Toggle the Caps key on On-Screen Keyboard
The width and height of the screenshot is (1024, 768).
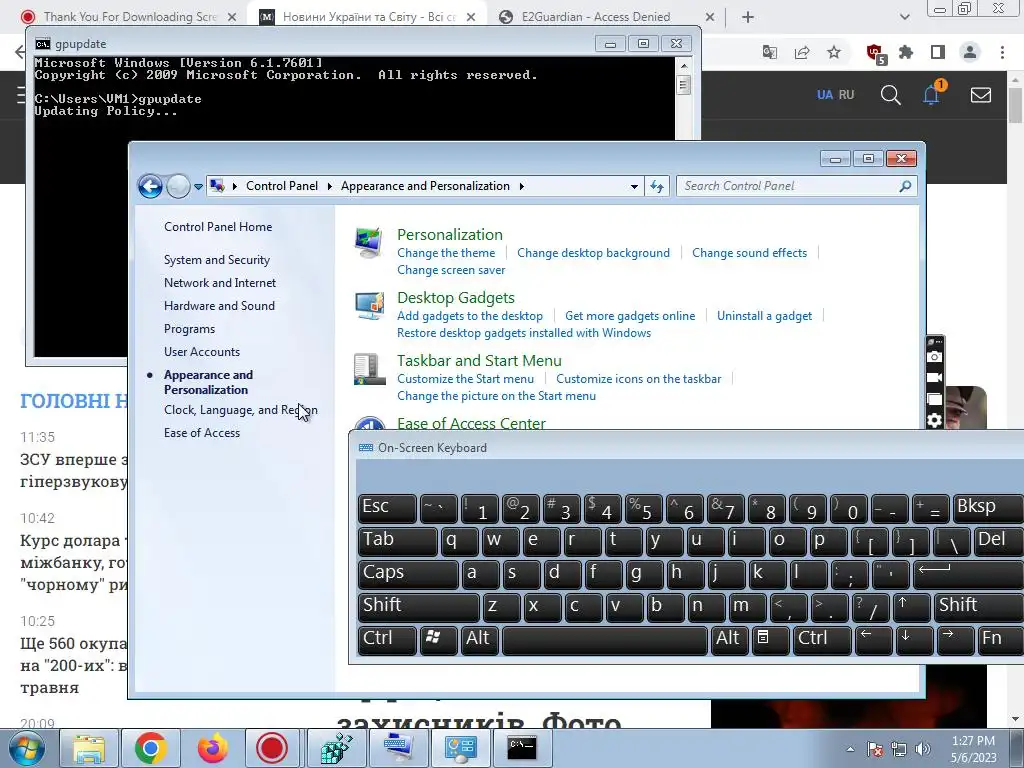(408, 573)
